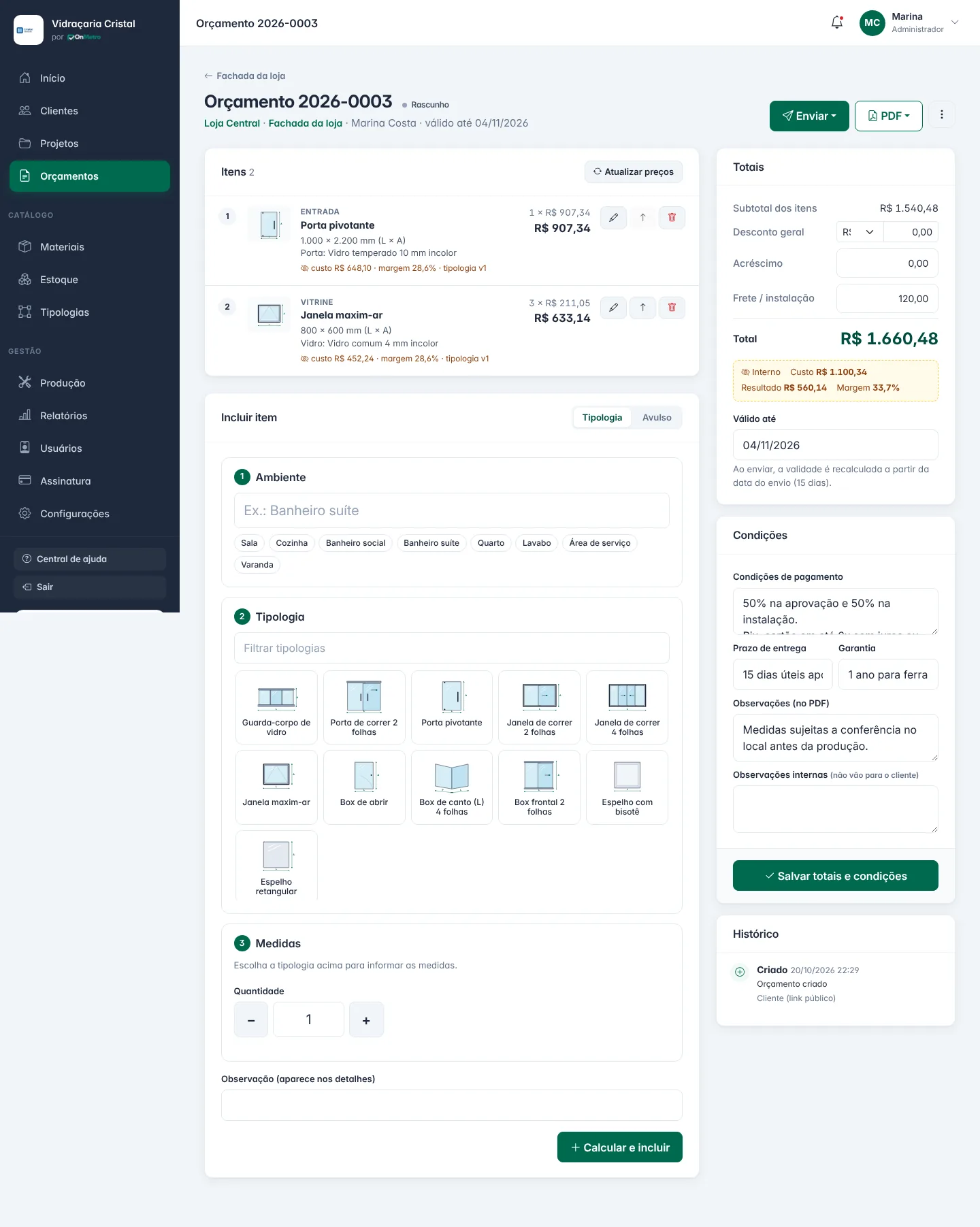Open Loja Central client link
Viewport: 980px width, 1227px height.
232,123
